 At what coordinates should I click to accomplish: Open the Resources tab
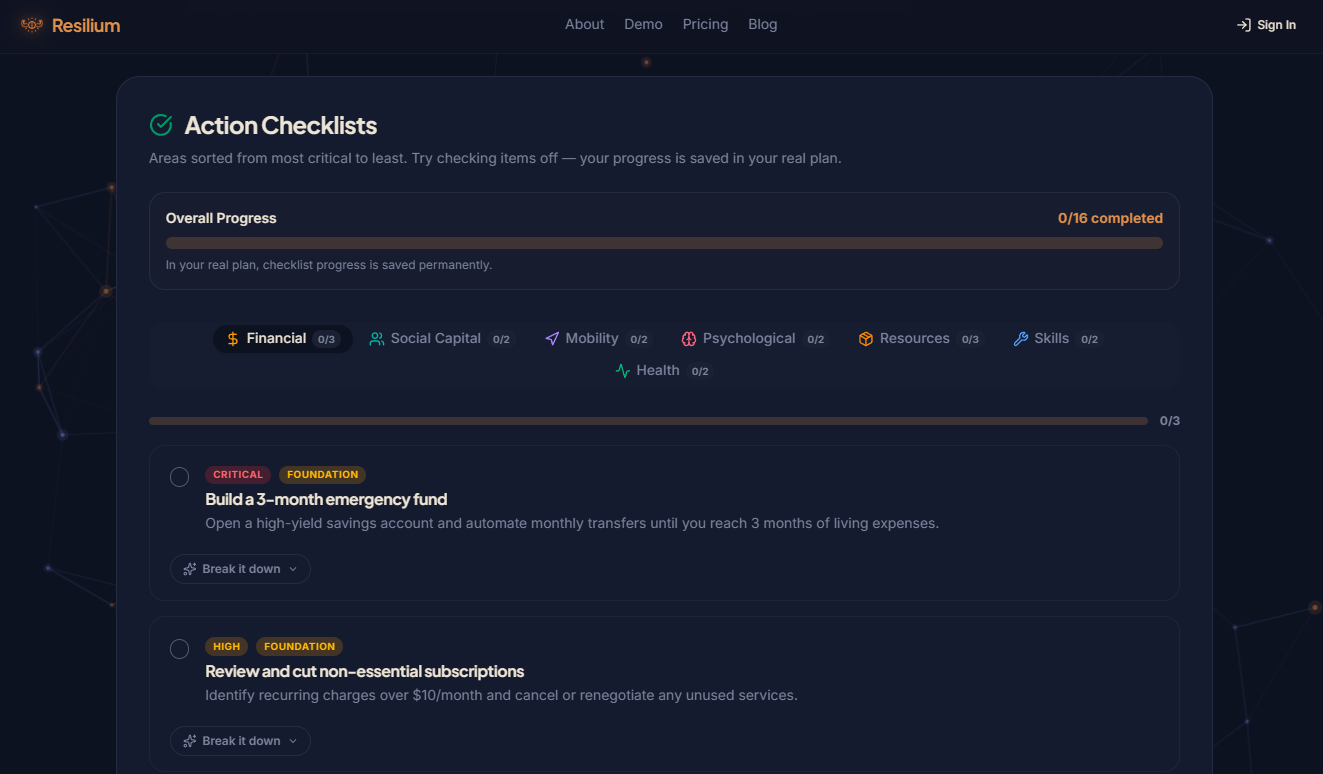click(920, 339)
